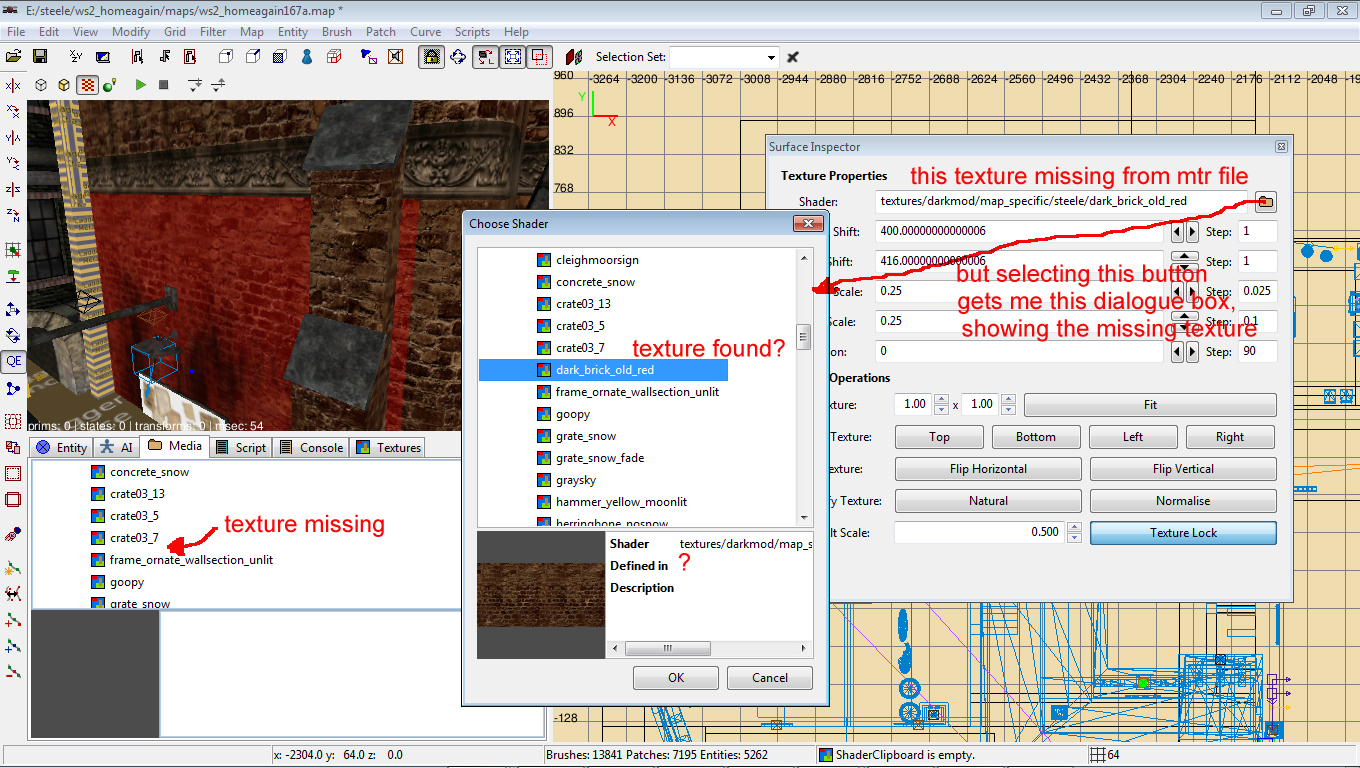This screenshot has height=768, width=1360.
Task: Click the shader browse folder button in Surface Inspector
Action: coord(1265,202)
